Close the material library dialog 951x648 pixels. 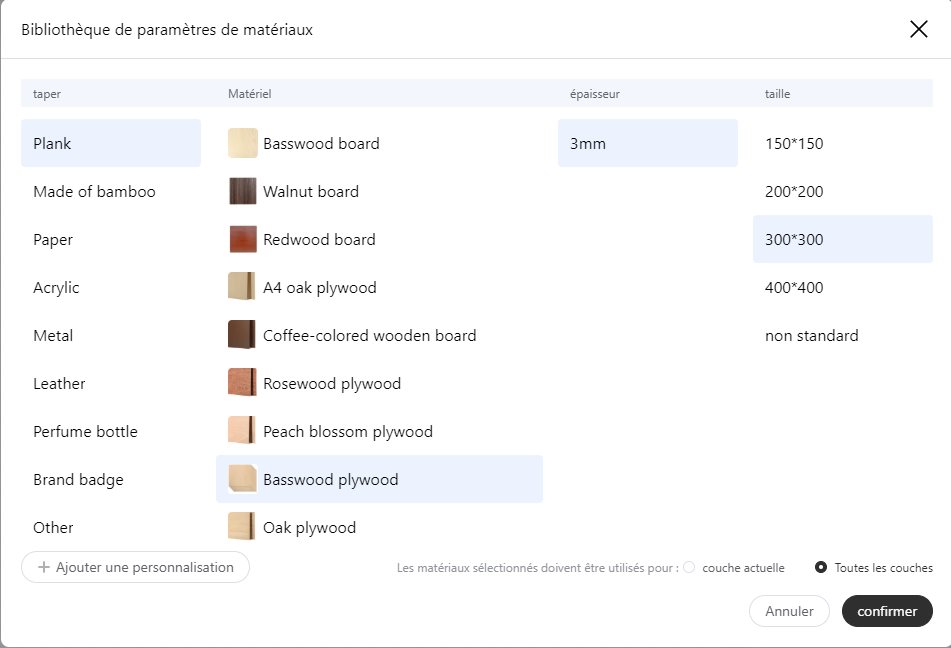919,29
